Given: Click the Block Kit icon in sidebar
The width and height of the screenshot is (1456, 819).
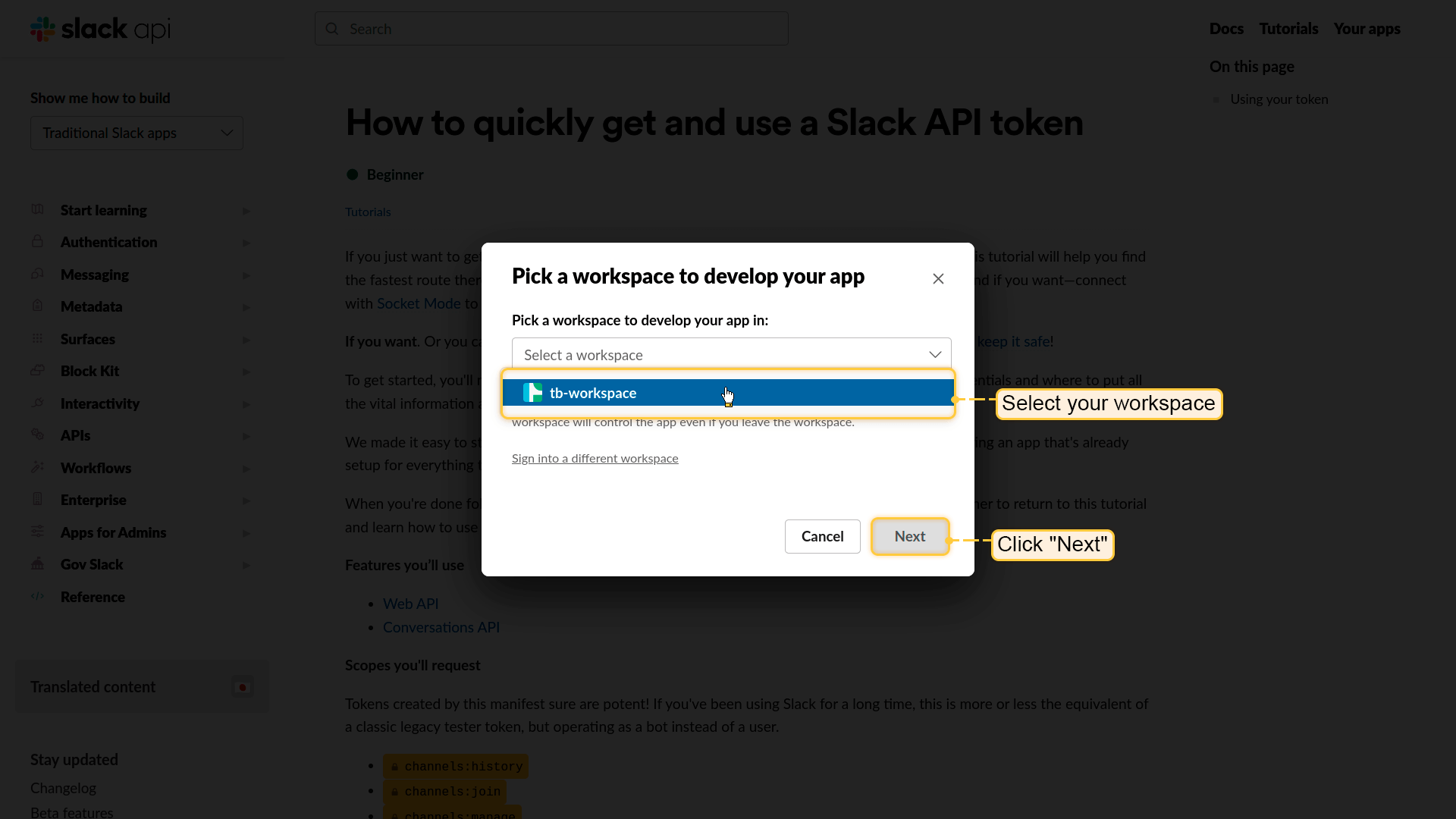Looking at the screenshot, I should [37, 371].
